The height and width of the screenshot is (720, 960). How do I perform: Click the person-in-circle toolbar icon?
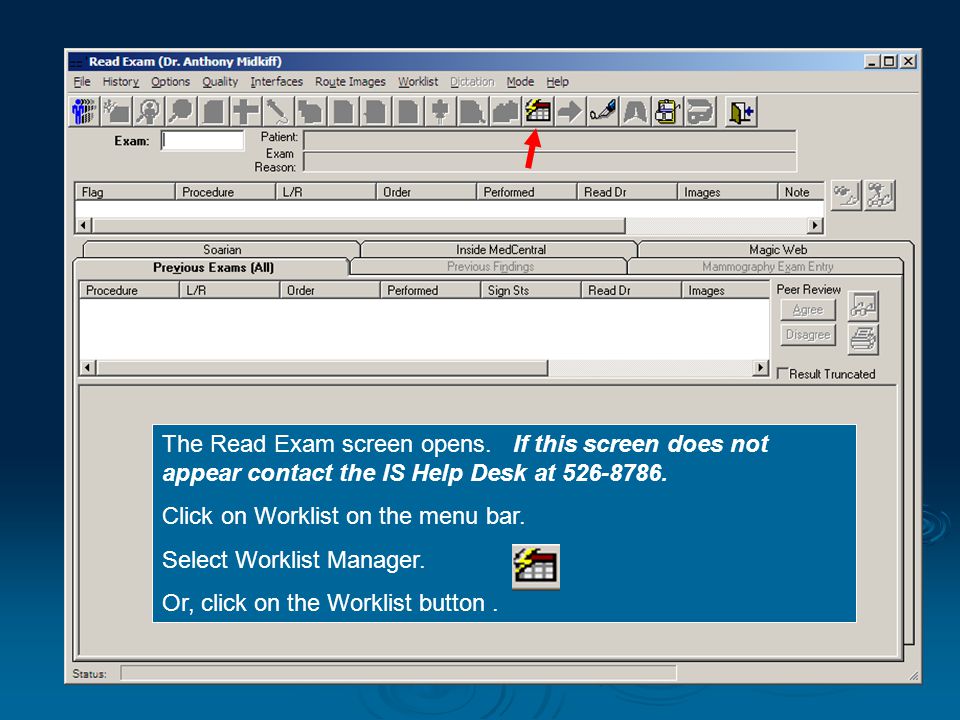coord(149,112)
